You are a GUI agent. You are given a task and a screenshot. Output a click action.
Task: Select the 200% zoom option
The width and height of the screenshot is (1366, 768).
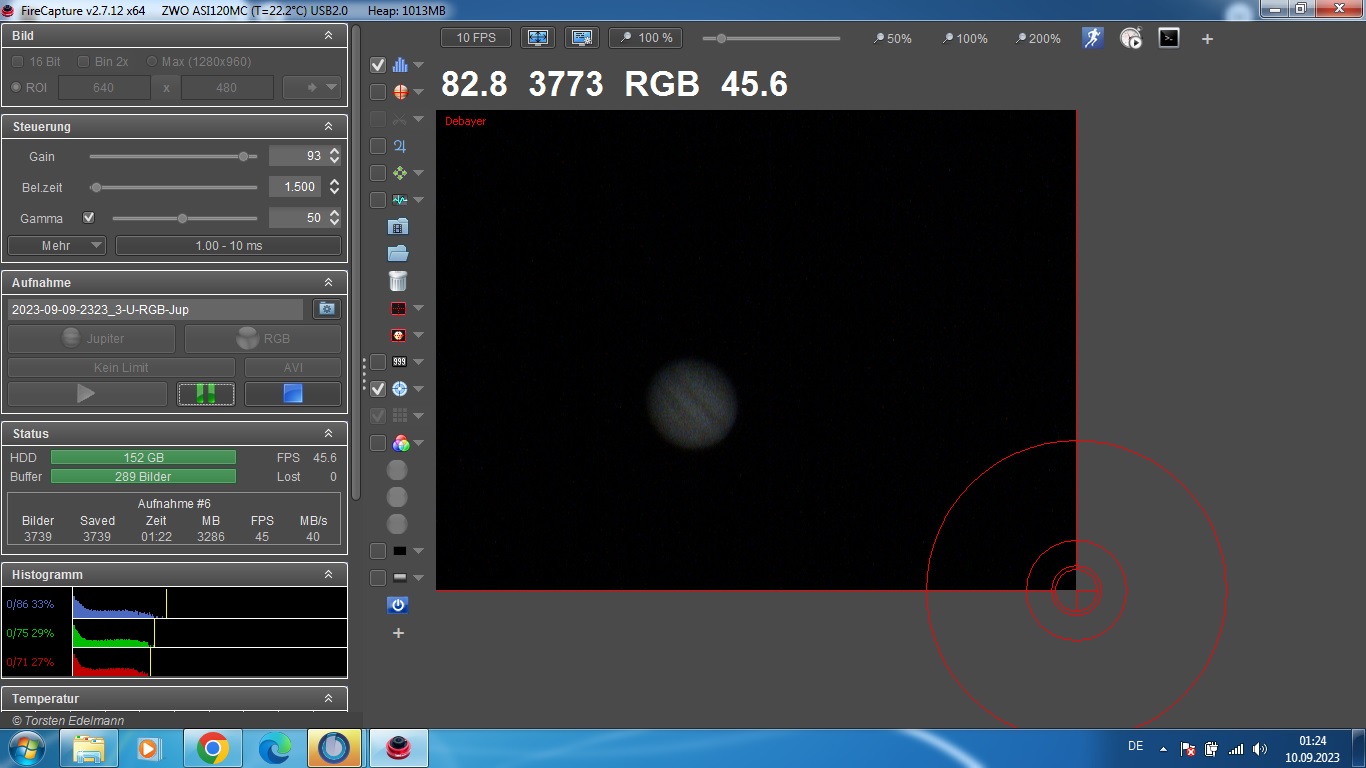pos(1037,38)
